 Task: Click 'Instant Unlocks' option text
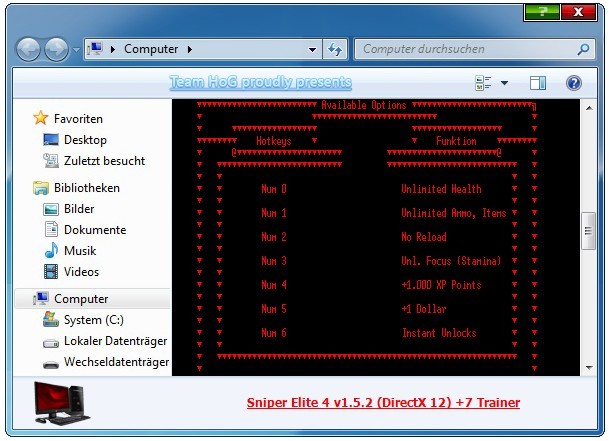pos(439,333)
